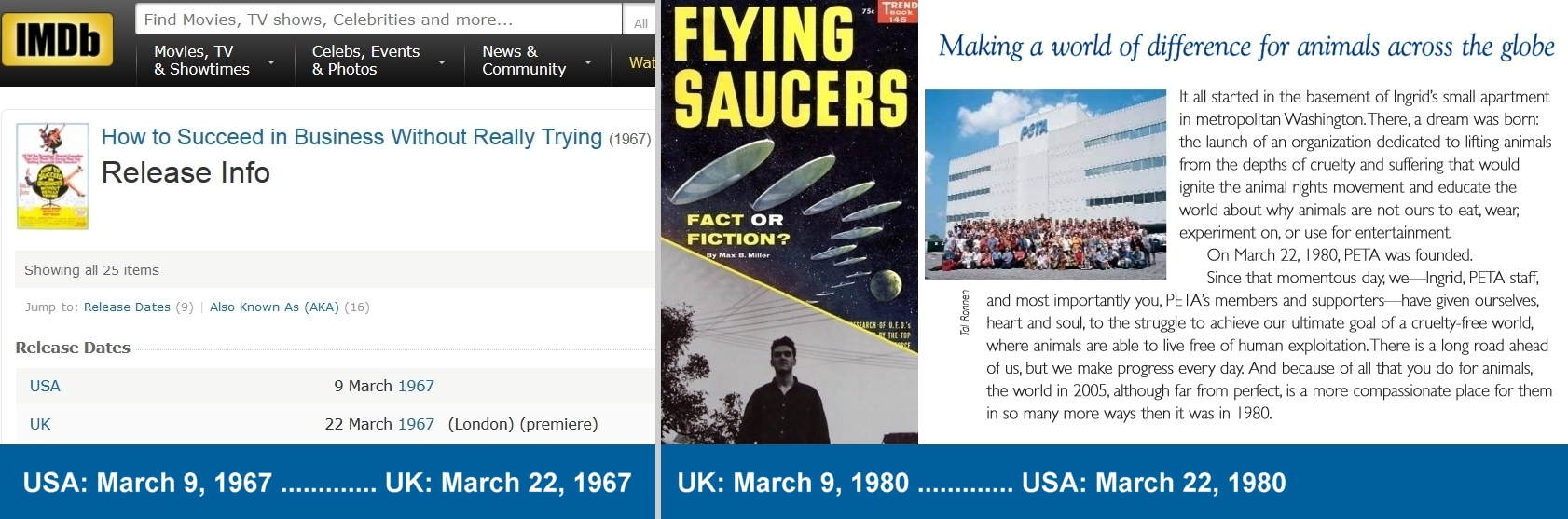This screenshot has width=1568, height=519.
Task: Focus the Find Movies, TV shows search field
Action: click(378, 20)
